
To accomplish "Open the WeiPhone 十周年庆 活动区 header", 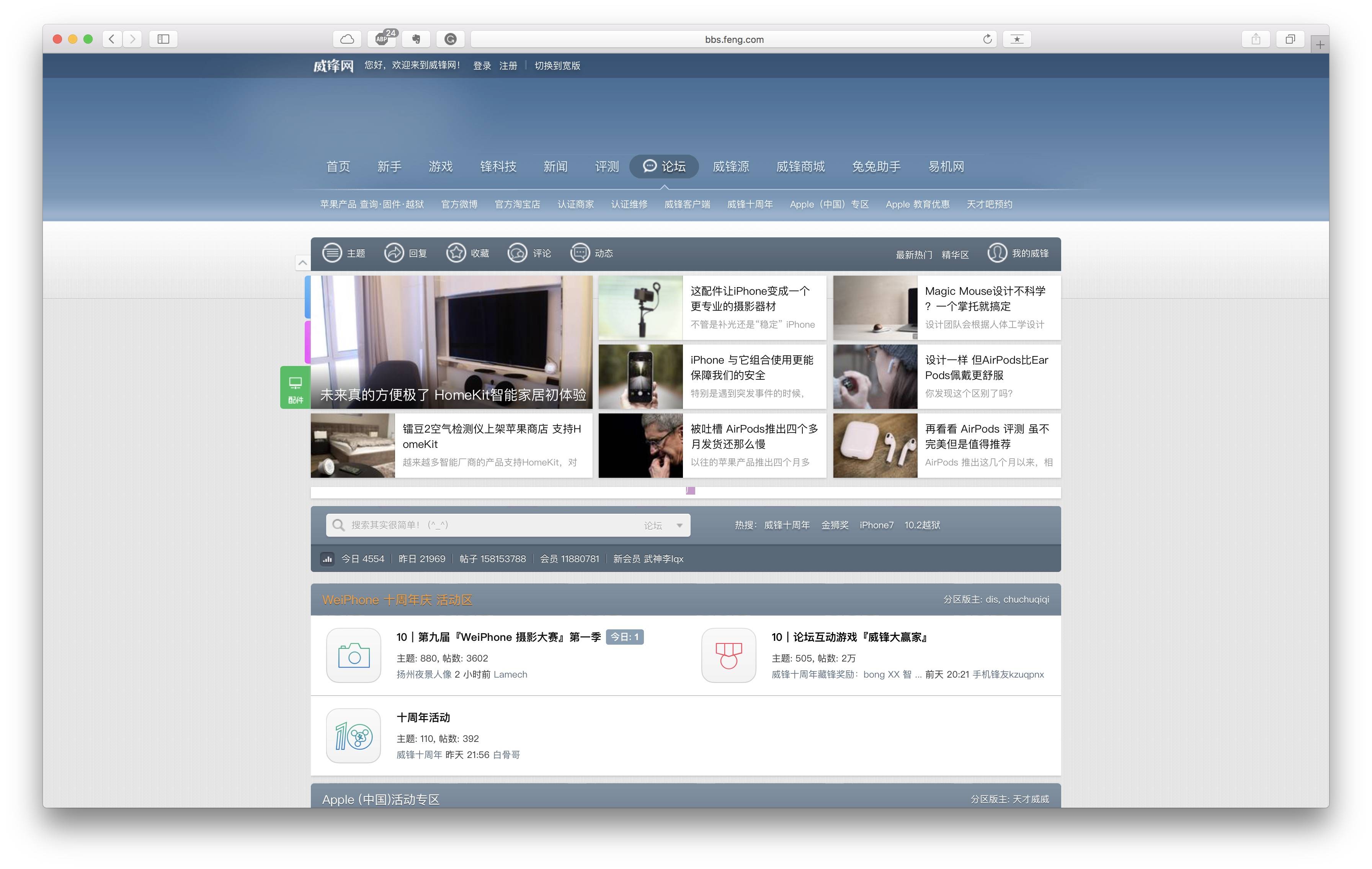I will pos(397,600).
